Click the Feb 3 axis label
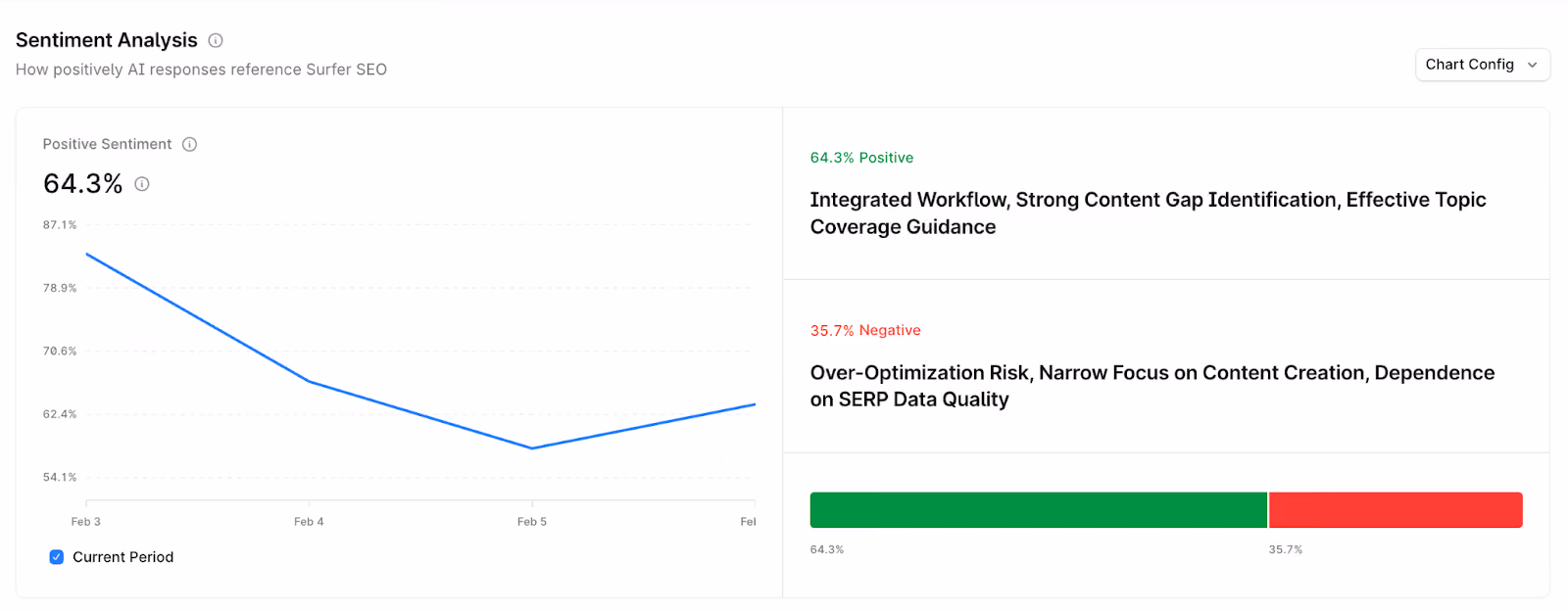This screenshot has height=612, width=1568. 86,522
